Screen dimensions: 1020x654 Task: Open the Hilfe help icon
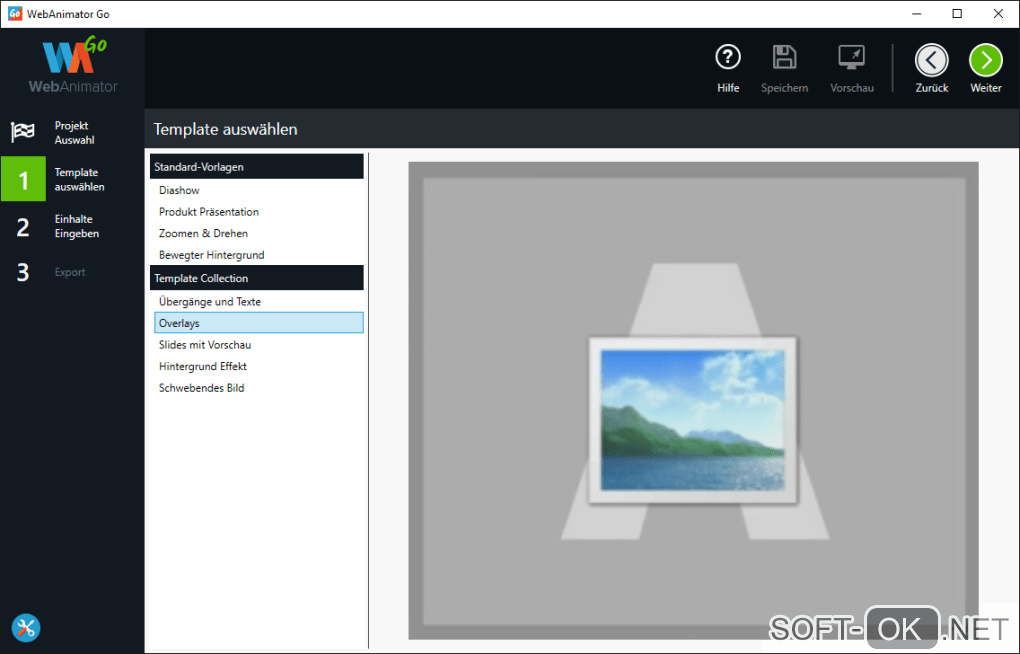click(x=727, y=57)
